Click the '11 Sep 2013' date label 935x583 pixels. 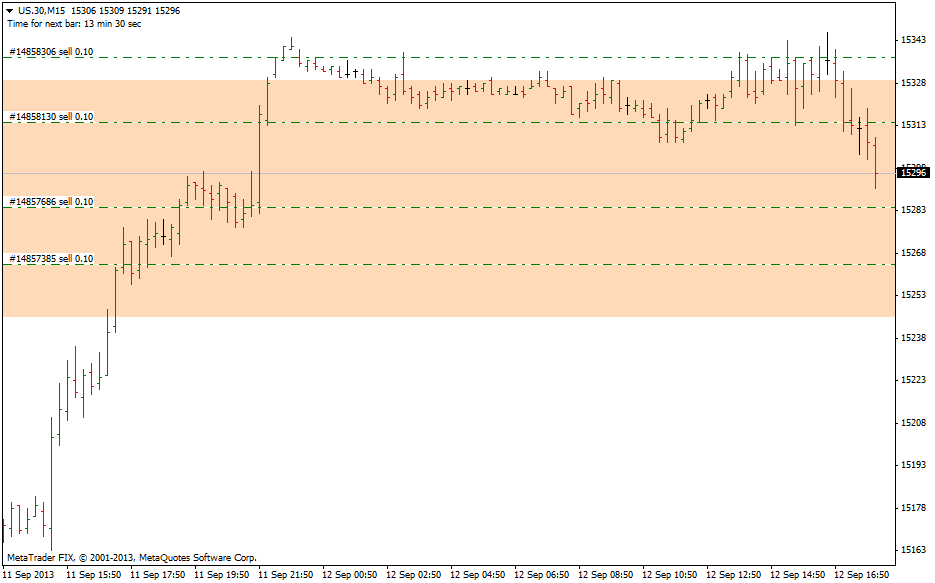click(x=29, y=575)
